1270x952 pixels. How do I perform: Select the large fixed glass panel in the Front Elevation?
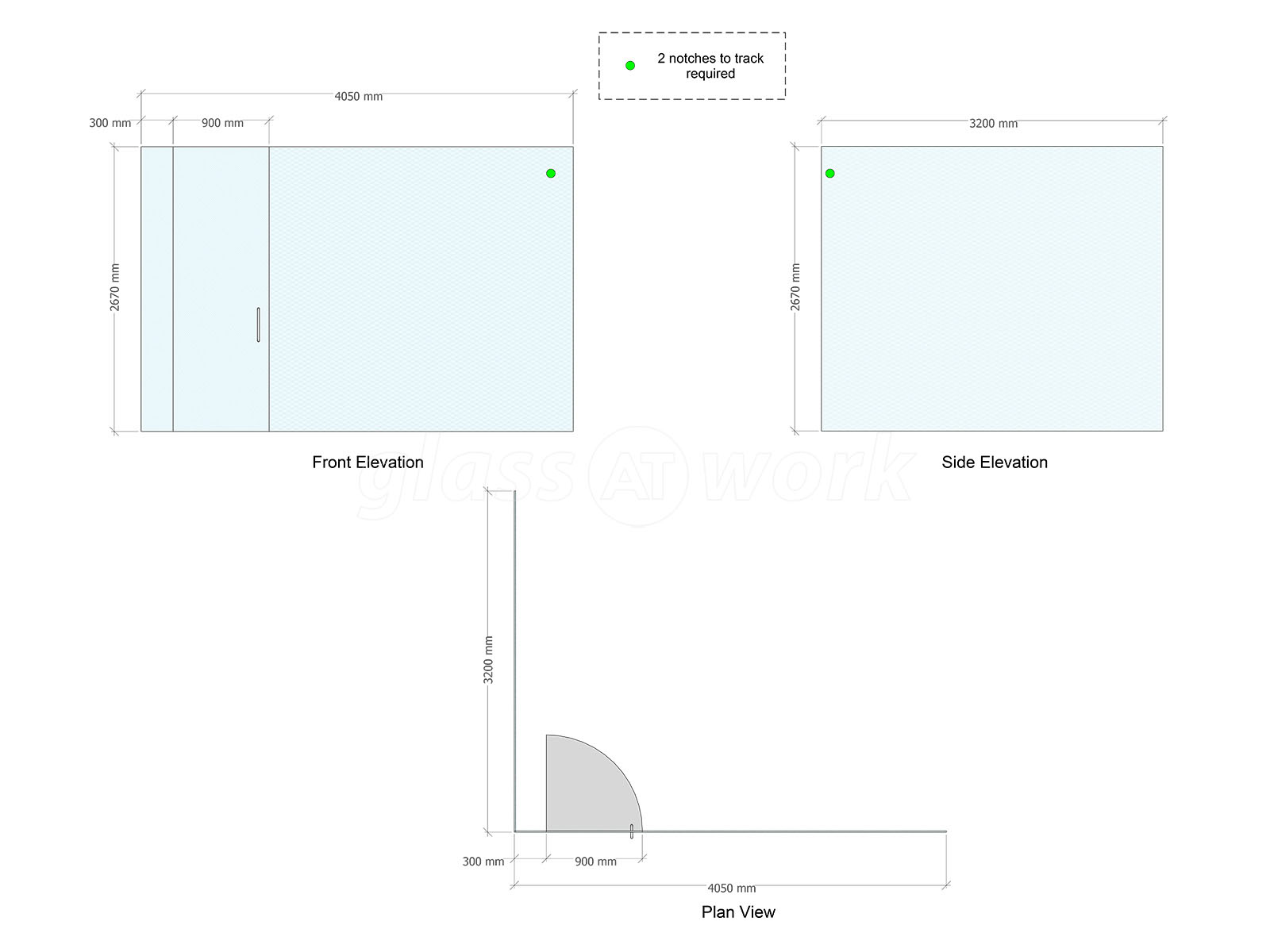coord(421,289)
